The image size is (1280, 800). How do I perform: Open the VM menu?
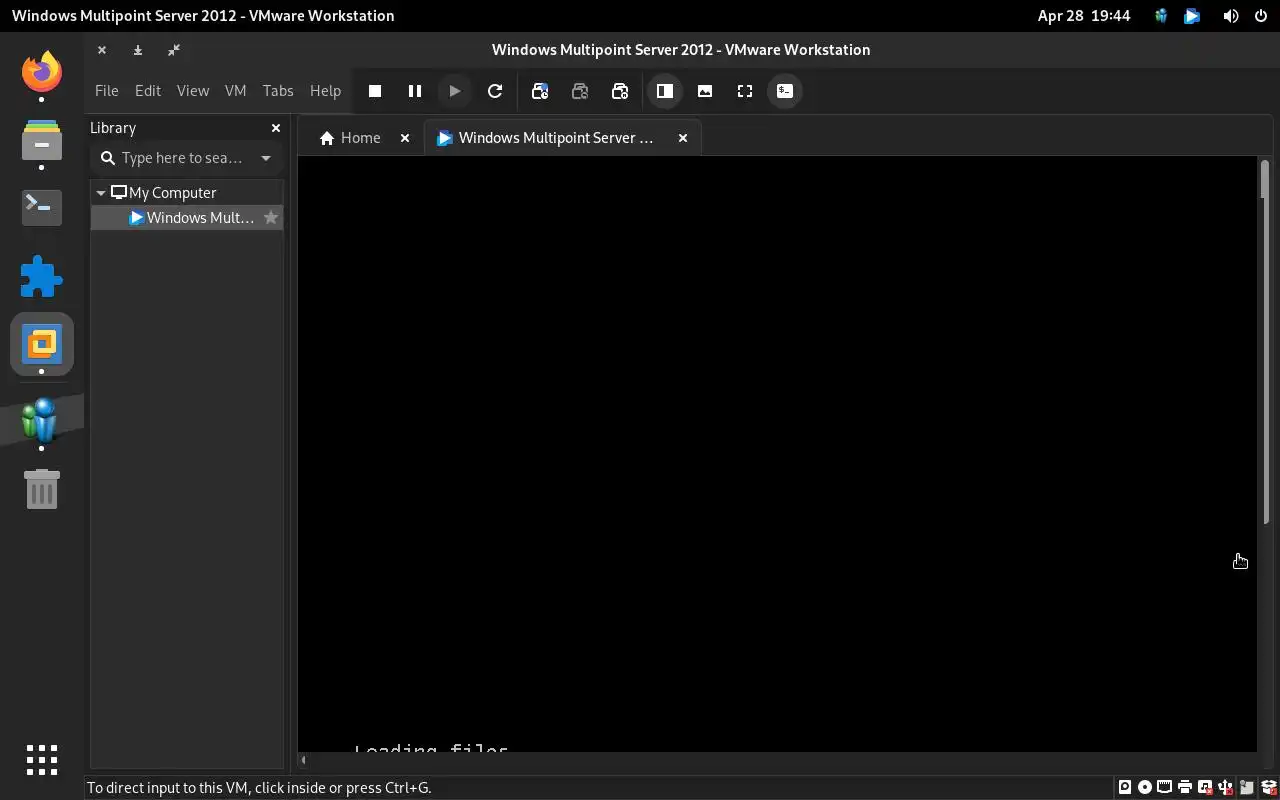click(x=235, y=90)
